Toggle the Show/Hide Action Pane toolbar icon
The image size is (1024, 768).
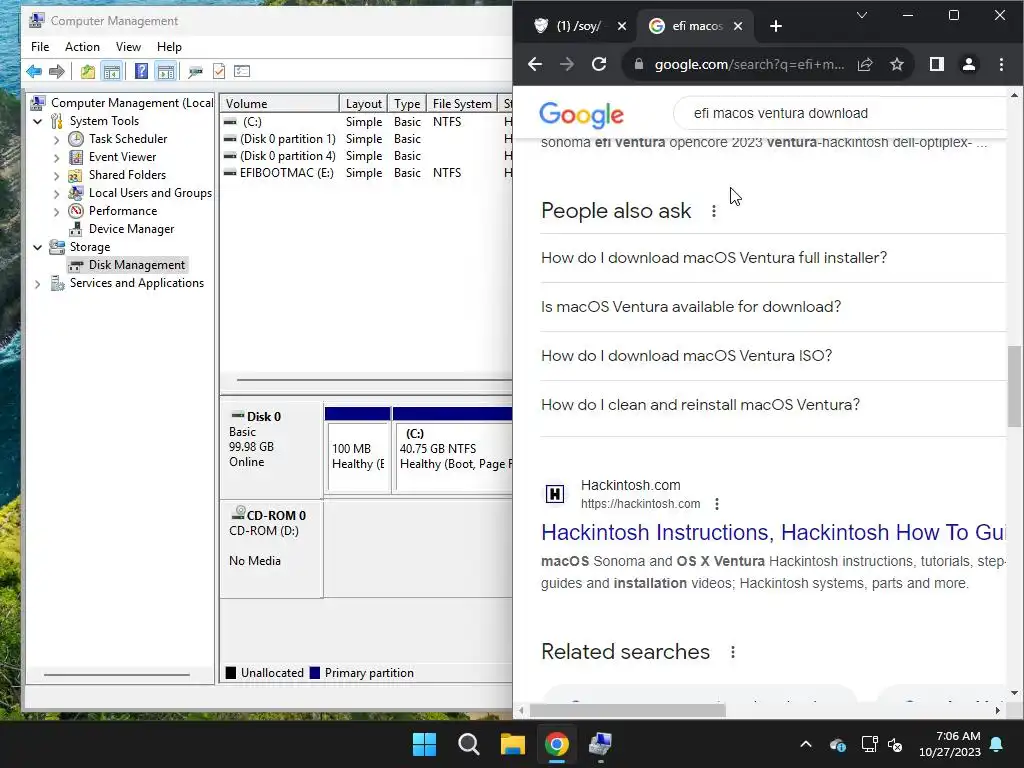pyautogui.click(x=166, y=71)
